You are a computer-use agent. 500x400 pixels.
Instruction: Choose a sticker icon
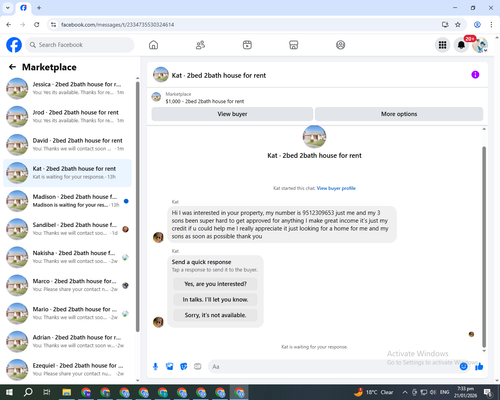pyautogui.click(x=184, y=367)
